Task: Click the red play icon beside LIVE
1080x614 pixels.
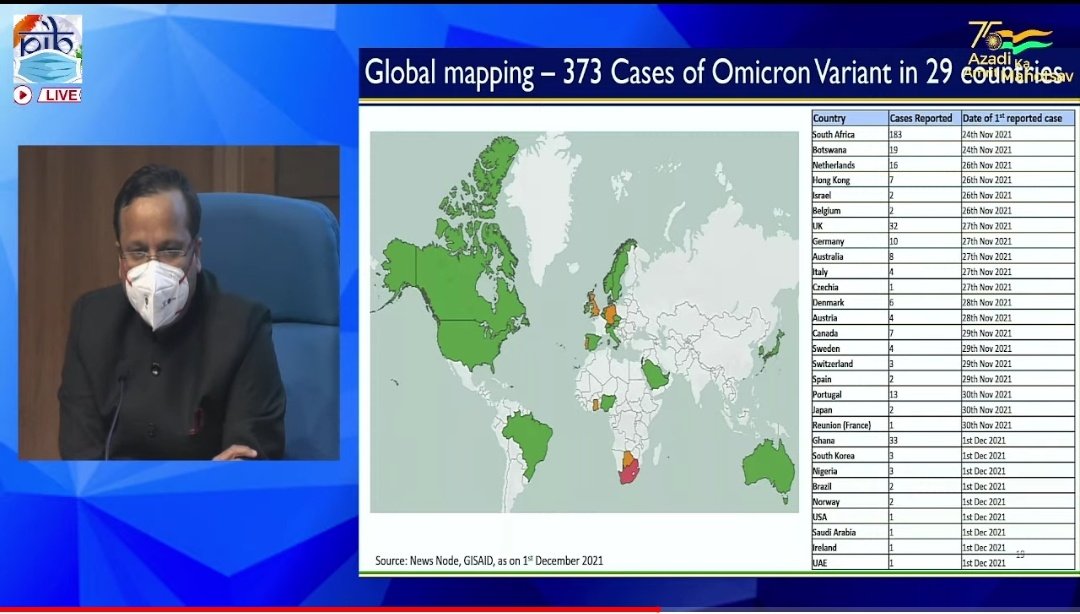Action: pyautogui.click(x=22, y=95)
